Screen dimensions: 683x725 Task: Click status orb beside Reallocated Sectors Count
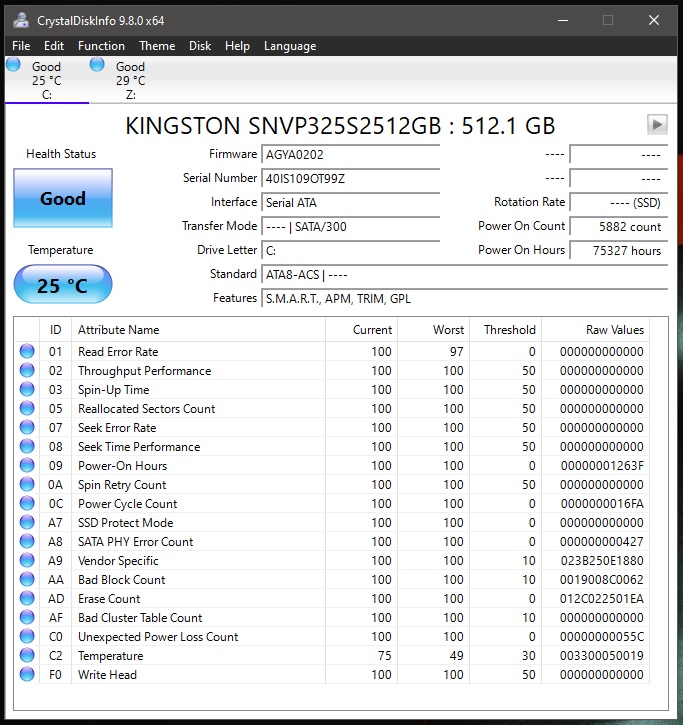pyautogui.click(x=27, y=408)
